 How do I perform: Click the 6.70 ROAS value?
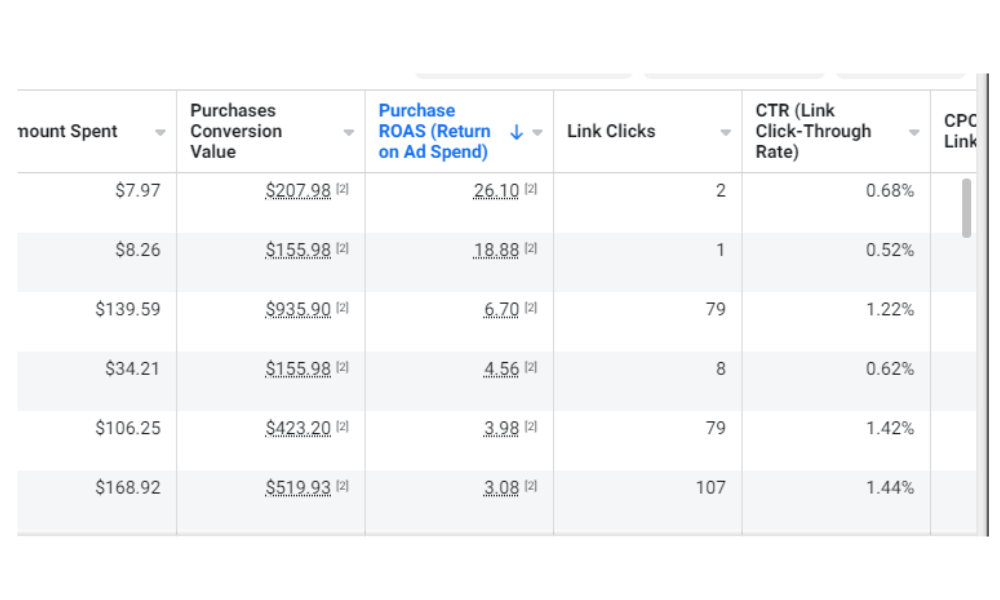[x=502, y=309]
